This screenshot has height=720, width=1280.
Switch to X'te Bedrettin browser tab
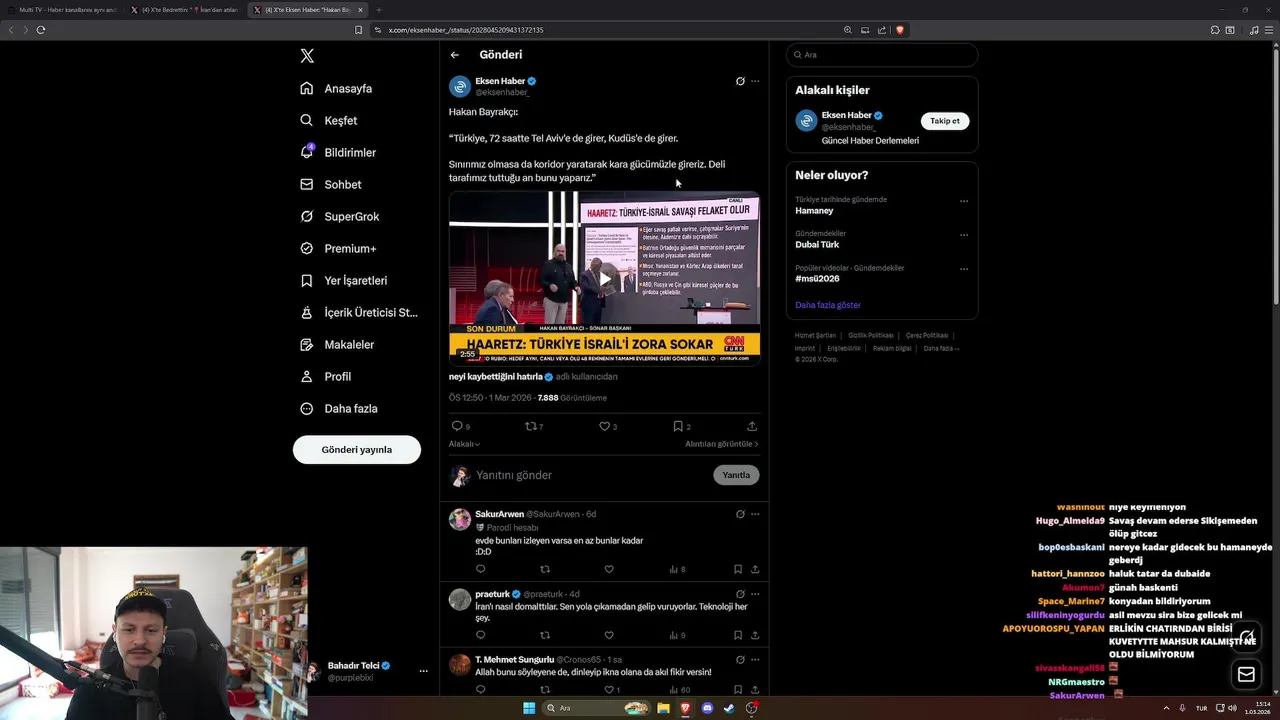click(x=185, y=10)
